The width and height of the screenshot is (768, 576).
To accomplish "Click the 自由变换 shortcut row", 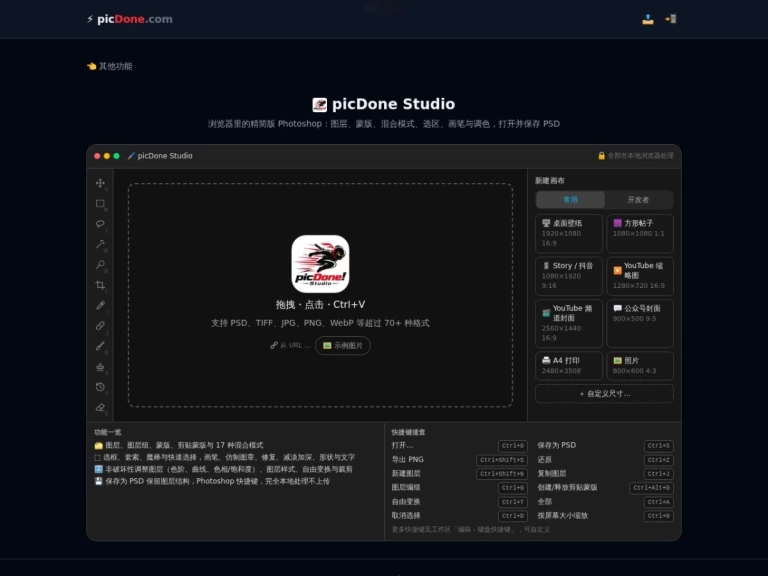I will pyautogui.click(x=459, y=502).
